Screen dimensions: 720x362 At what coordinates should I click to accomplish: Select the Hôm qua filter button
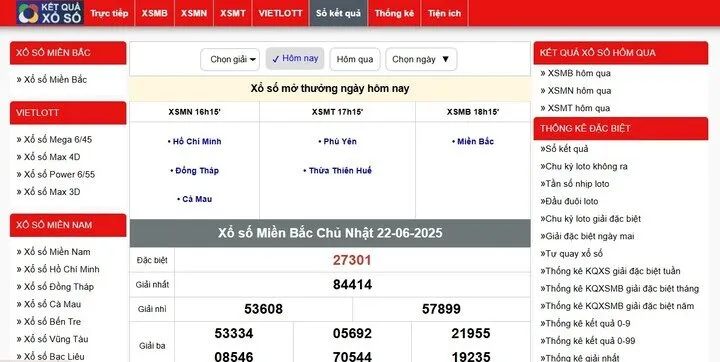tap(355, 59)
